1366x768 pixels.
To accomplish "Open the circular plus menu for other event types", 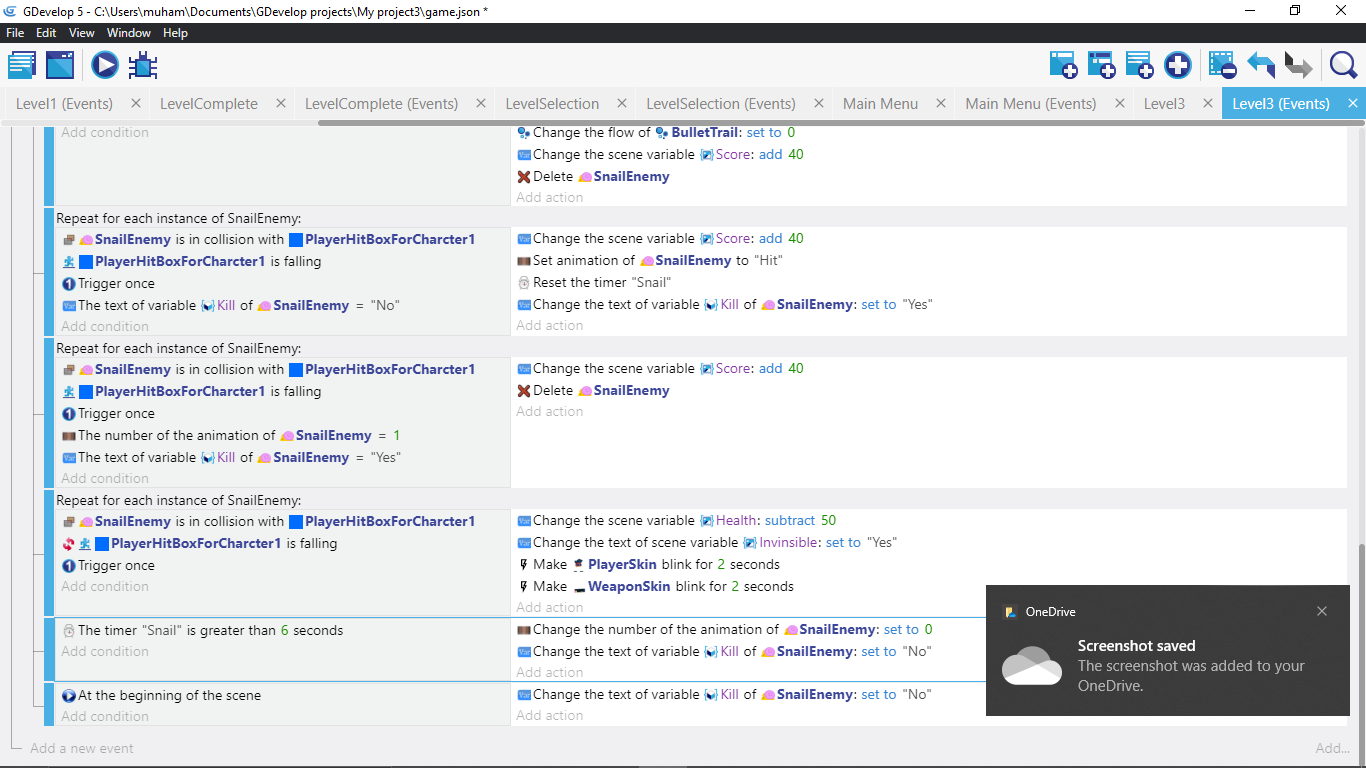I will point(1178,66).
